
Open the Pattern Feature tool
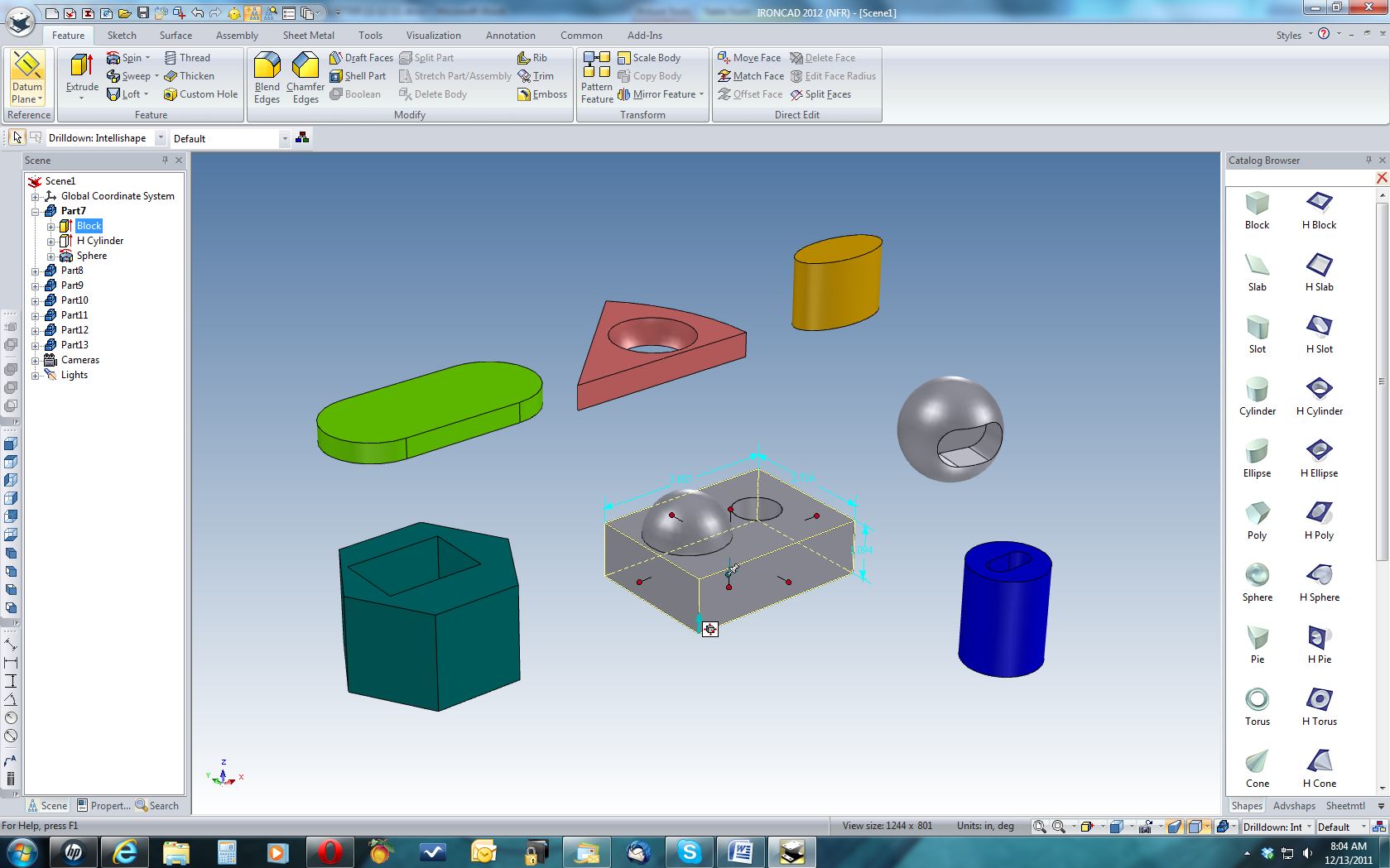pos(596,78)
